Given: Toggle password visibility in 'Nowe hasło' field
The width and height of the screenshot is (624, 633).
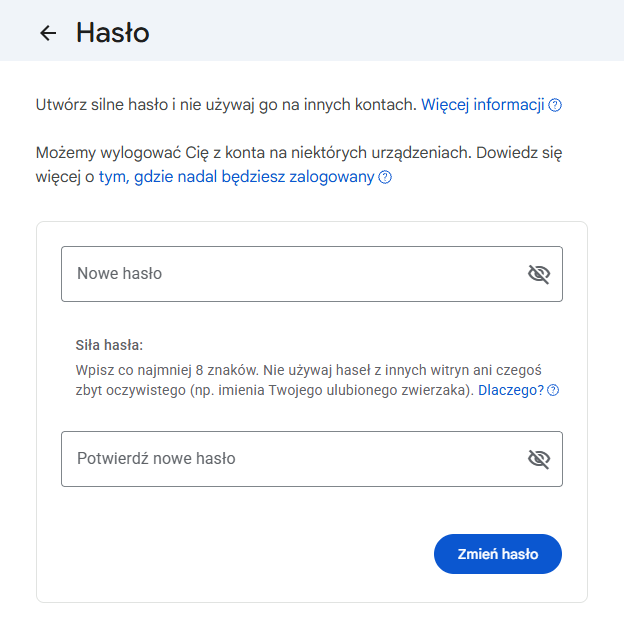Looking at the screenshot, I should point(539,274).
